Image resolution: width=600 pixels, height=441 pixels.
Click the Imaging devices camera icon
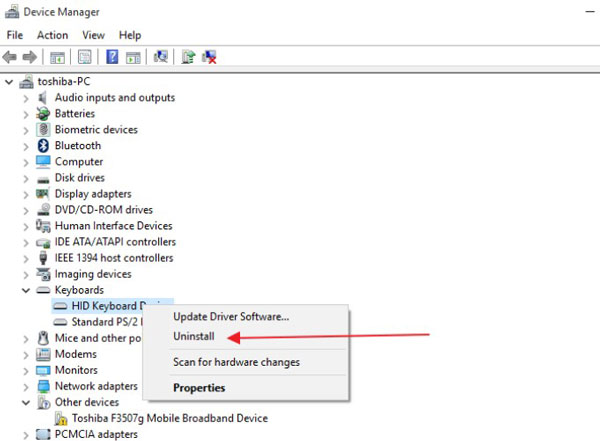coord(43,274)
